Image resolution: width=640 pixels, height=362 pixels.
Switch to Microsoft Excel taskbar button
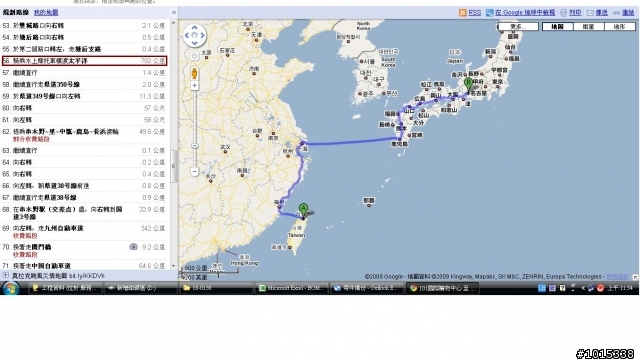pyautogui.click(x=291, y=288)
